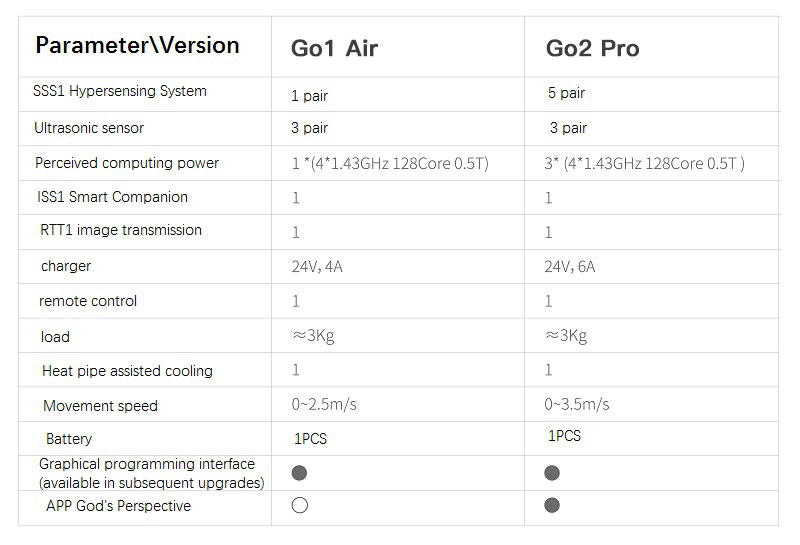This screenshot has height=545, width=800.
Task: Click the filled dot for Go1 Air graphical programming
Action: pos(299,472)
